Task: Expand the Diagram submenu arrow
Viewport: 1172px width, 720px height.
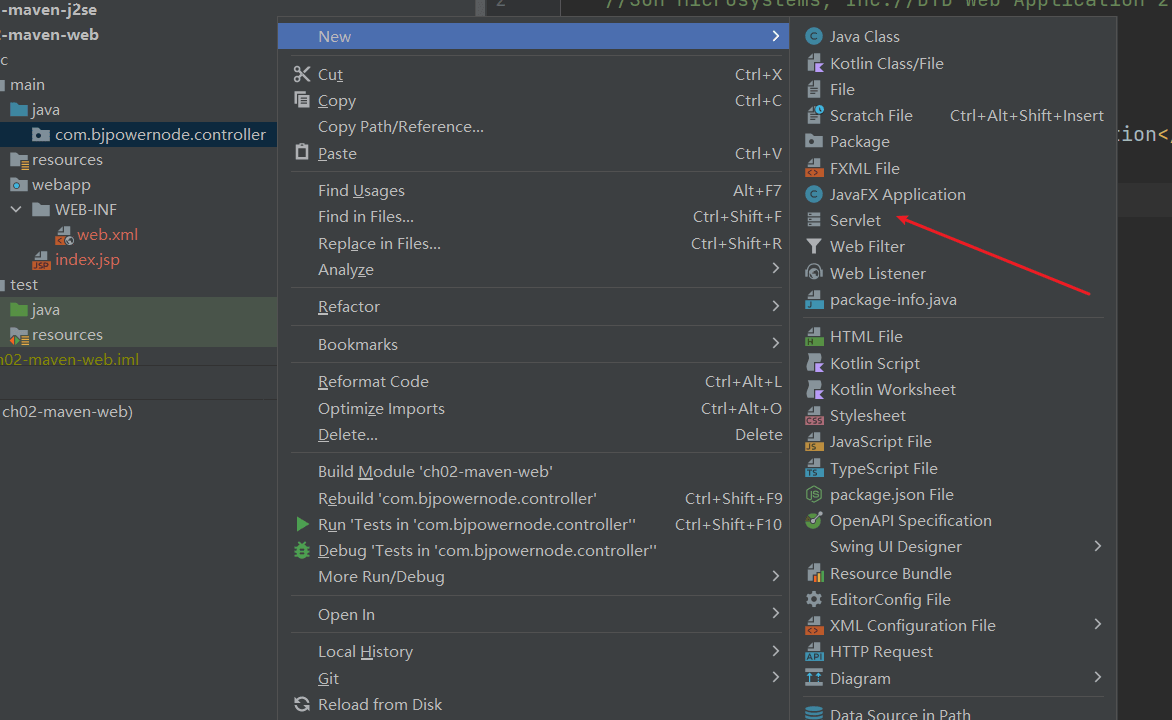Action: [x=1097, y=677]
